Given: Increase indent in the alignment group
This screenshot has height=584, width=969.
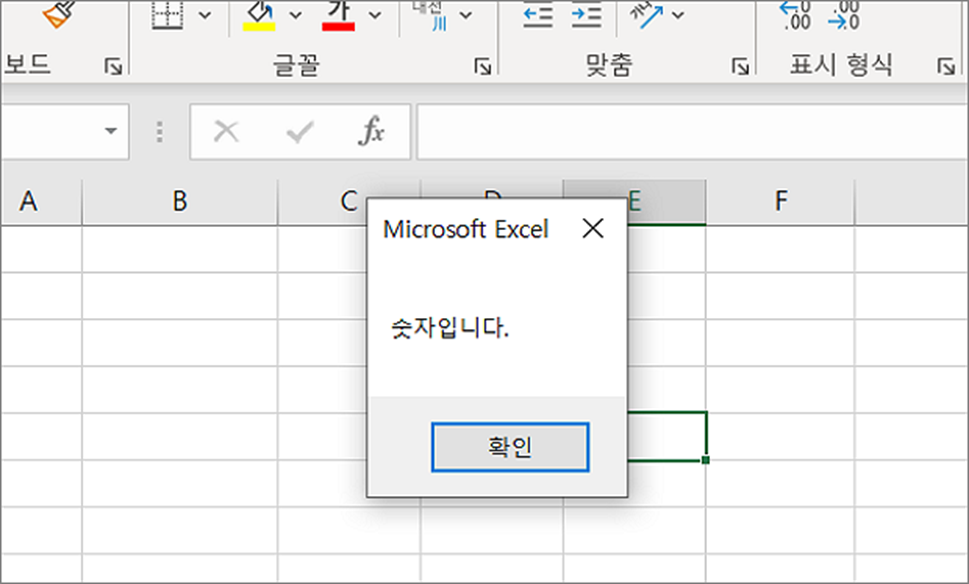Looking at the screenshot, I should pos(586,15).
